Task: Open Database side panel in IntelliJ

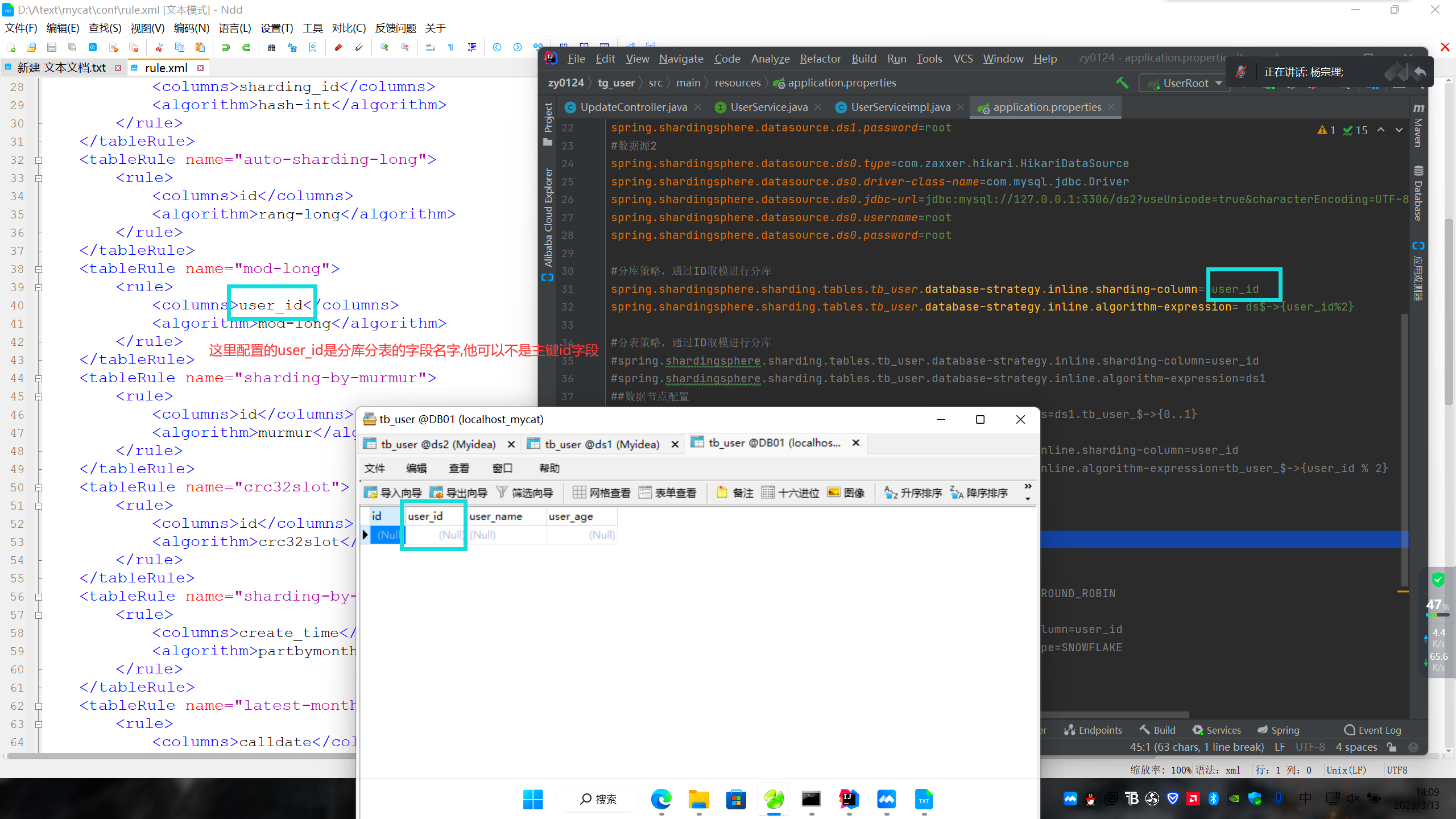Action: pyautogui.click(x=1418, y=193)
